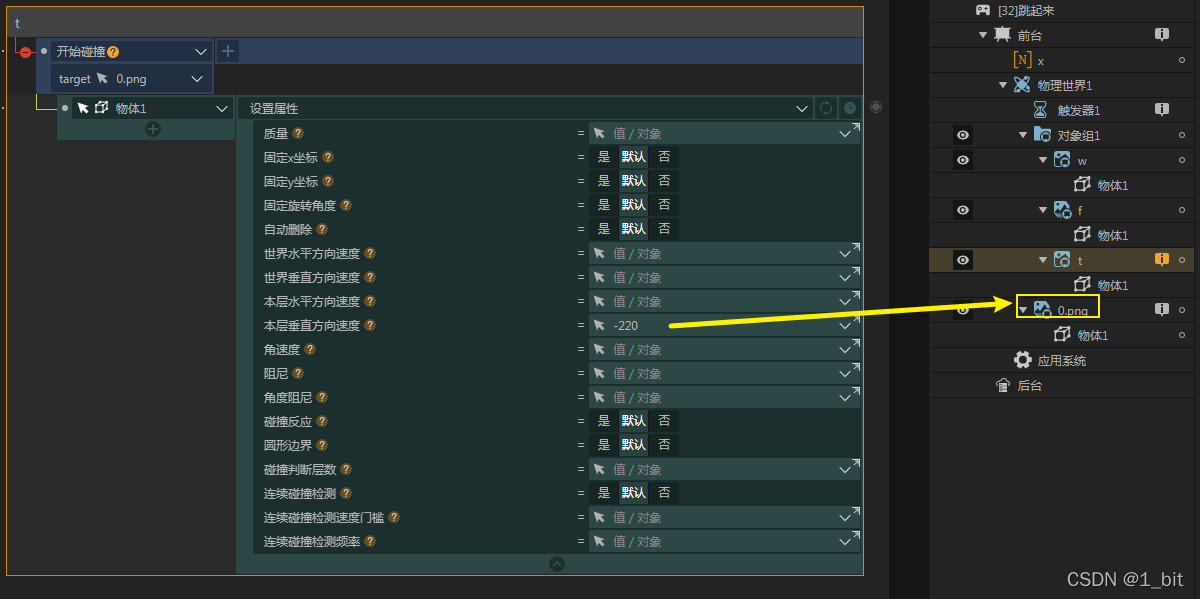This screenshot has width=1200, height=599.
Task: Set 固定y坐标 to 否
Action: (664, 181)
